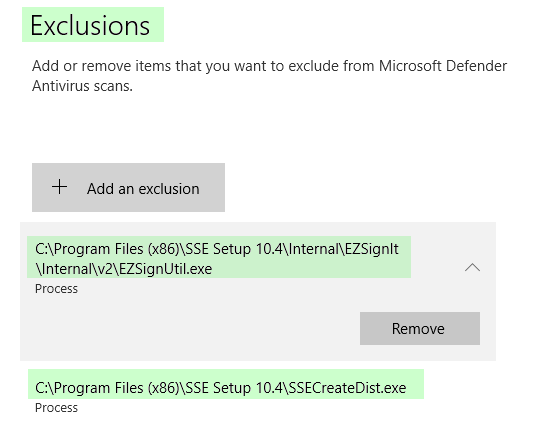Remove the EZSignUtil.exe exclusion
Screen dimensions: 533x434
(420, 328)
